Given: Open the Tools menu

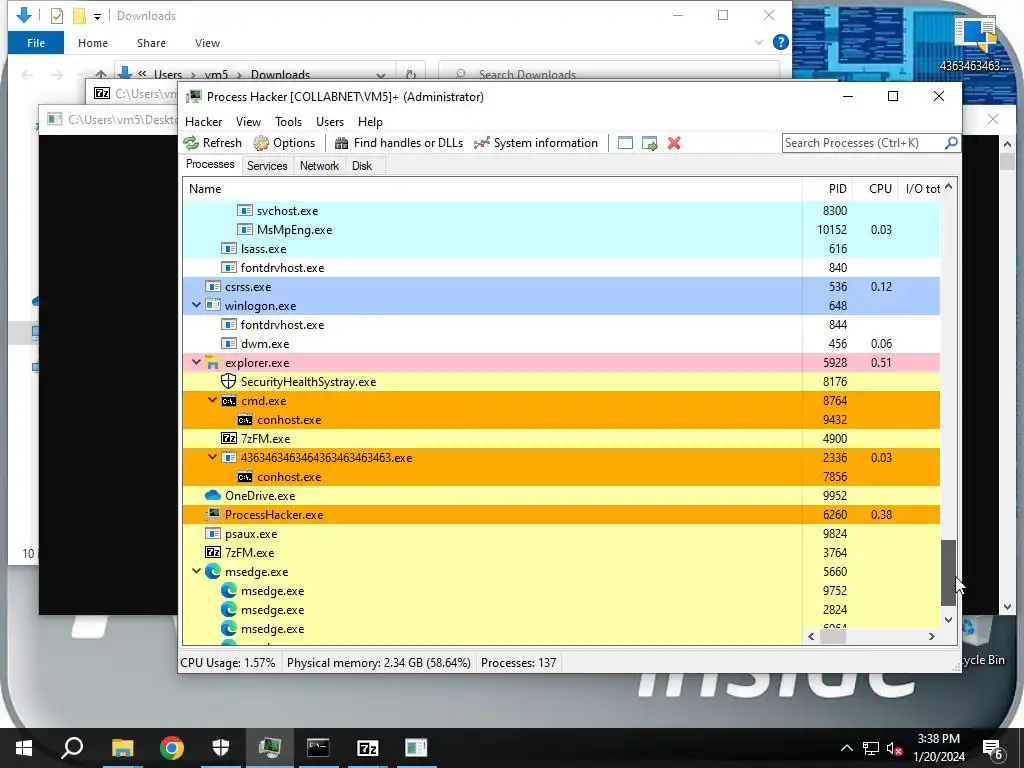Looking at the screenshot, I should pos(288,122).
